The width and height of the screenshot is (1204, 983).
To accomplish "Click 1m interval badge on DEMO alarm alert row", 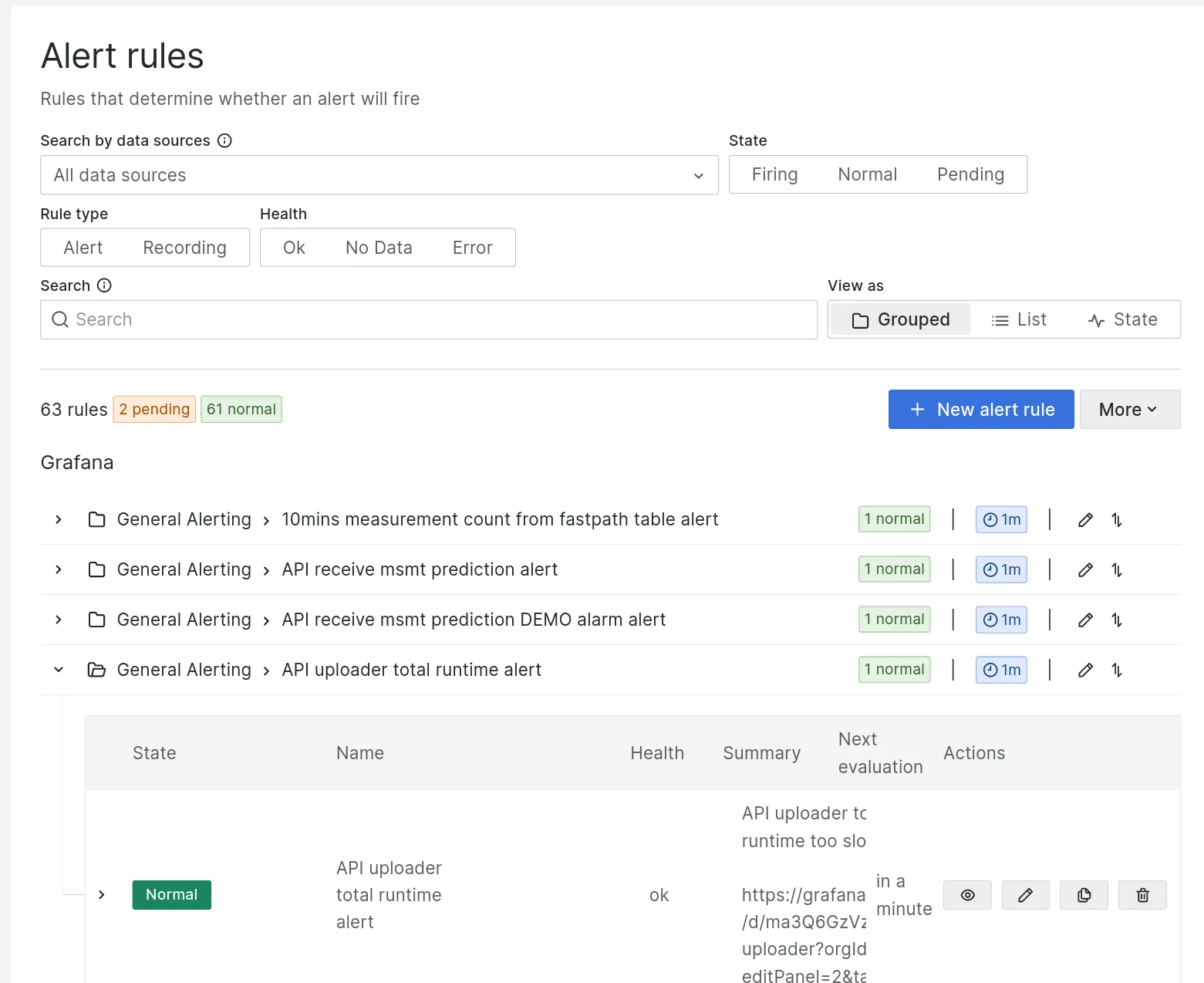I will (1001, 620).
